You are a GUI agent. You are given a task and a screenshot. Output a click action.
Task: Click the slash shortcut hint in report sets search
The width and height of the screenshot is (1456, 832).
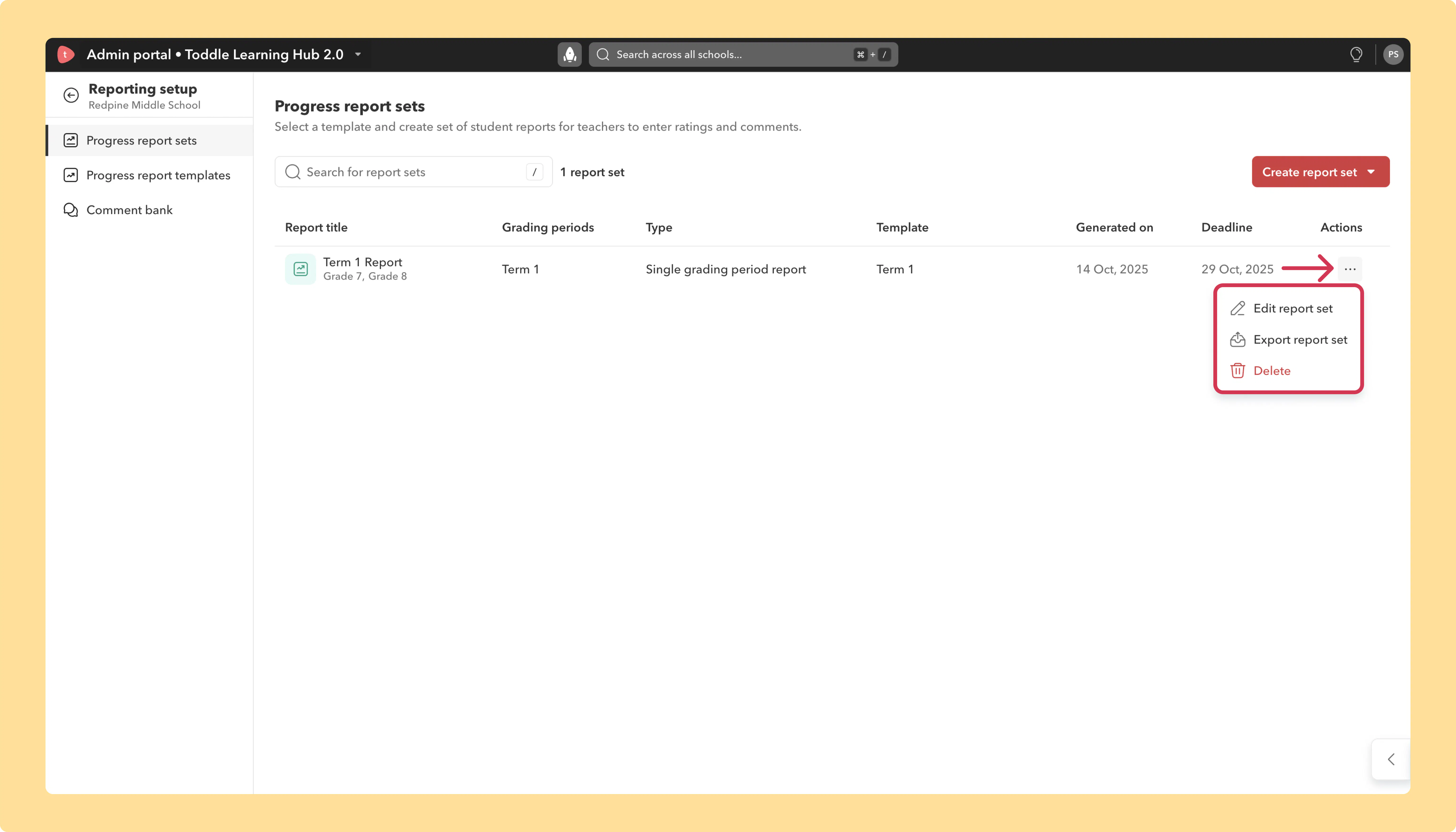pos(534,172)
